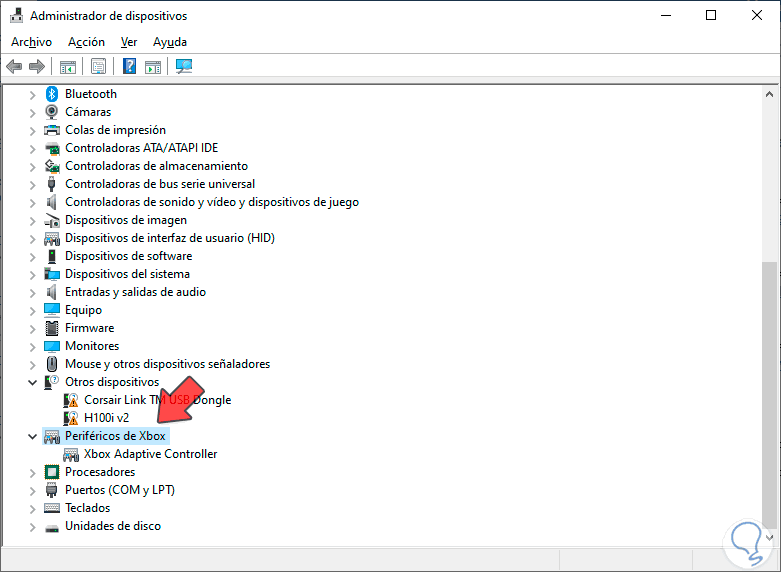Click the Controladoras de almacenamiento icon

tap(52, 166)
